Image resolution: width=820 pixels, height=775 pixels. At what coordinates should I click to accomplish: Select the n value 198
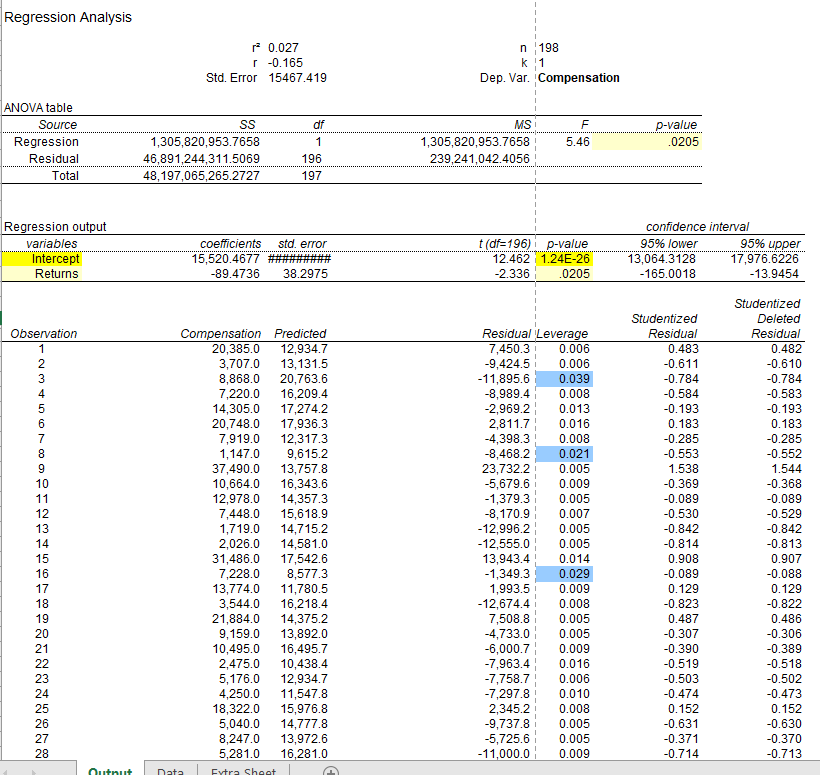549,48
